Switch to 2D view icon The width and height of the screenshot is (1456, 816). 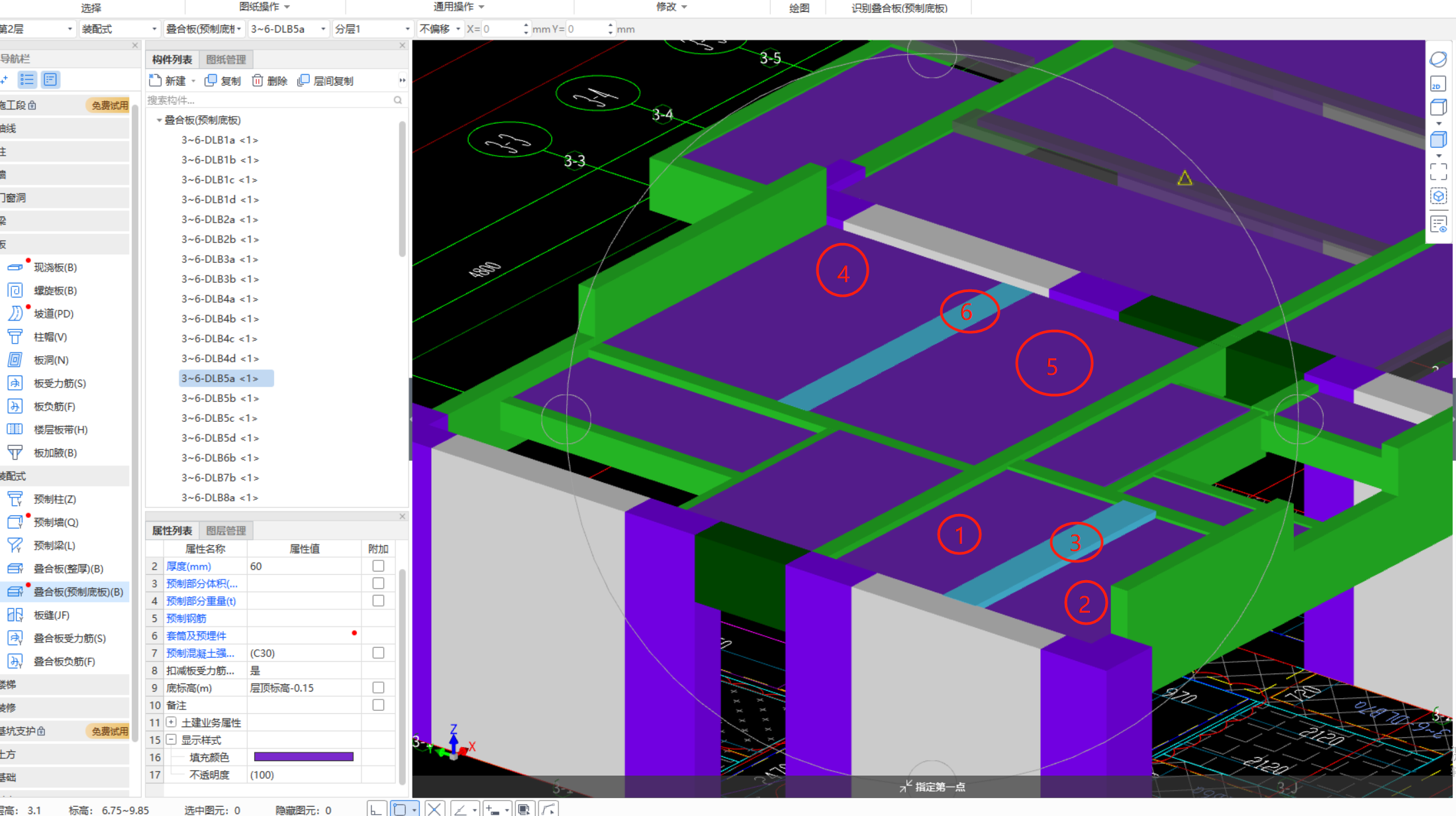[1438, 84]
